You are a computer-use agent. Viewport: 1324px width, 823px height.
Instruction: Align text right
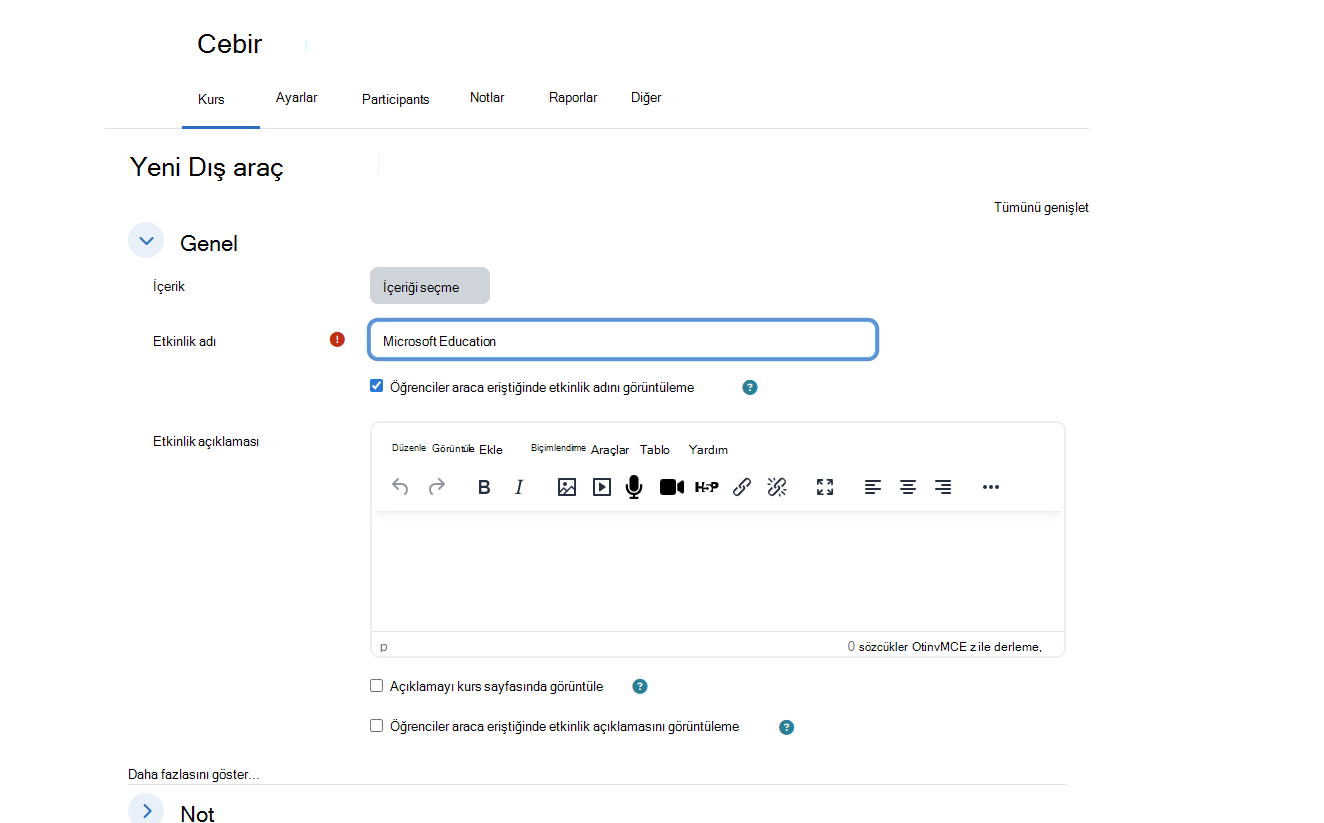[x=943, y=487]
